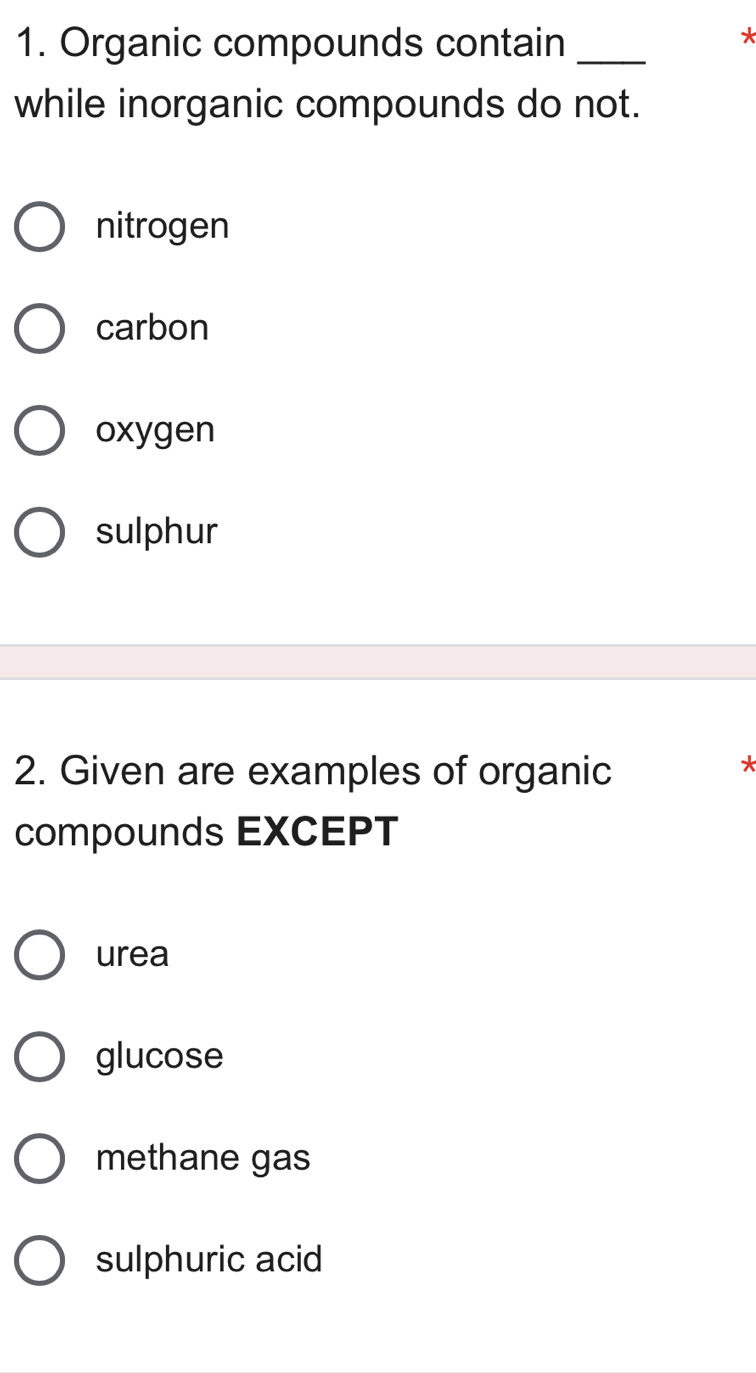Click the 'urea' option label text
The height and width of the screenshot is (1373, 756).
point(133,955)
